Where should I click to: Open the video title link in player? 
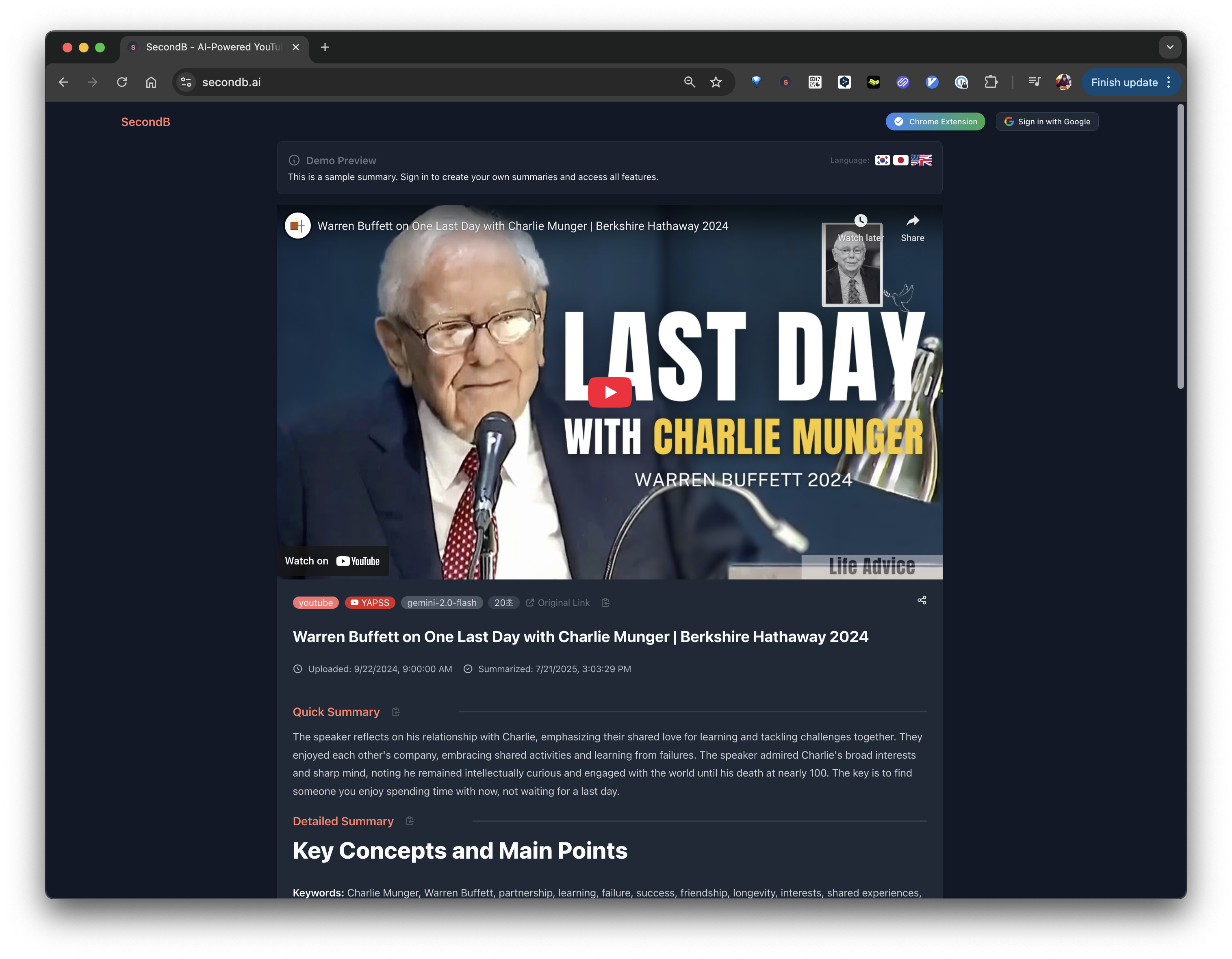(523, 226)
